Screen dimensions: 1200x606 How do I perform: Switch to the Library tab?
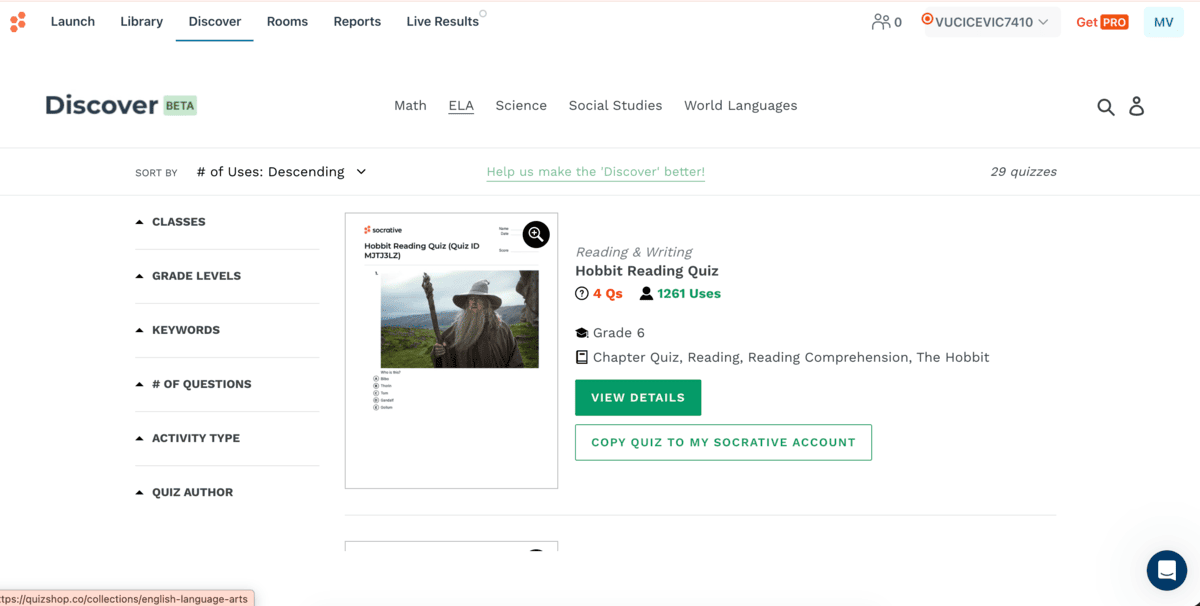(141, 22)
